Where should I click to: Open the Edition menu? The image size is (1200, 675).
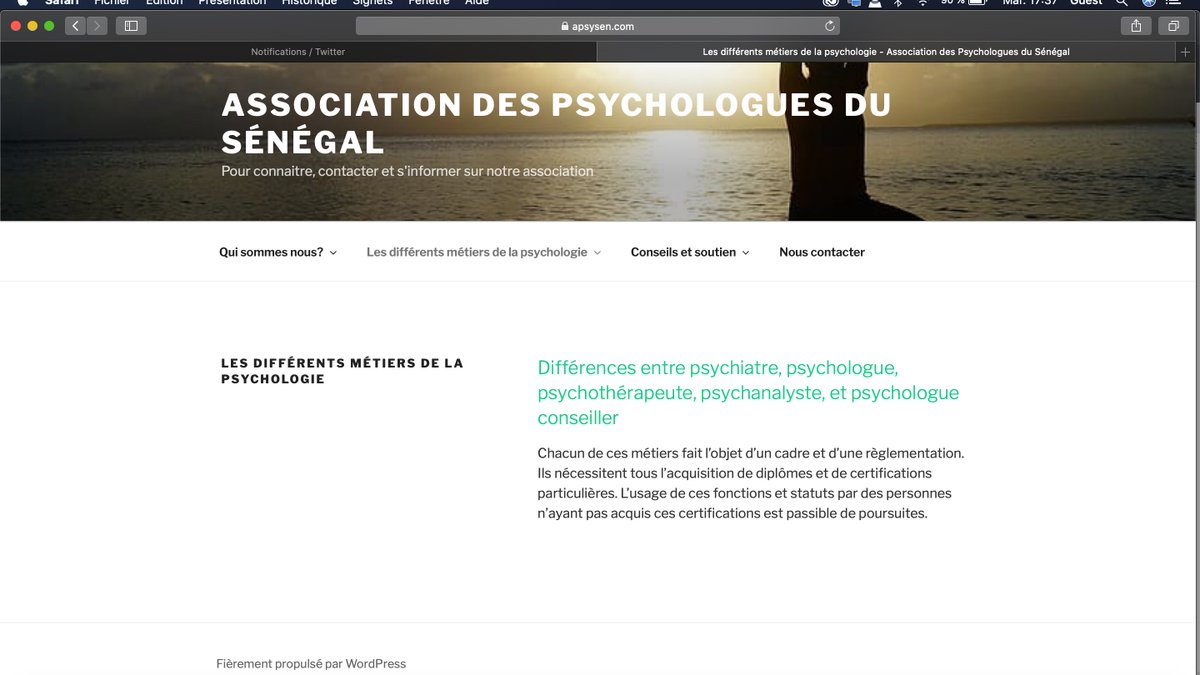[x=164, y=3]
